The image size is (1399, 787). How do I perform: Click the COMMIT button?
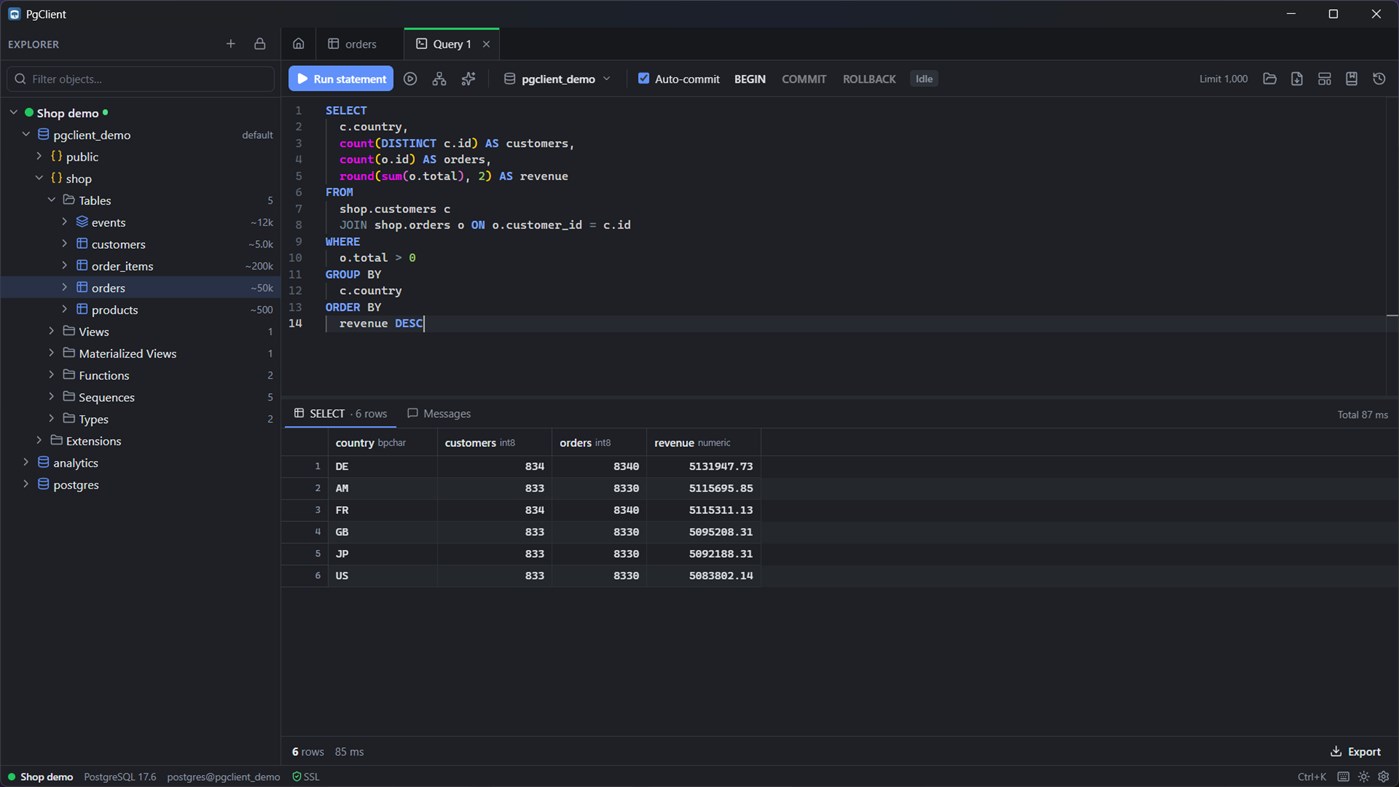pos(804,79)
